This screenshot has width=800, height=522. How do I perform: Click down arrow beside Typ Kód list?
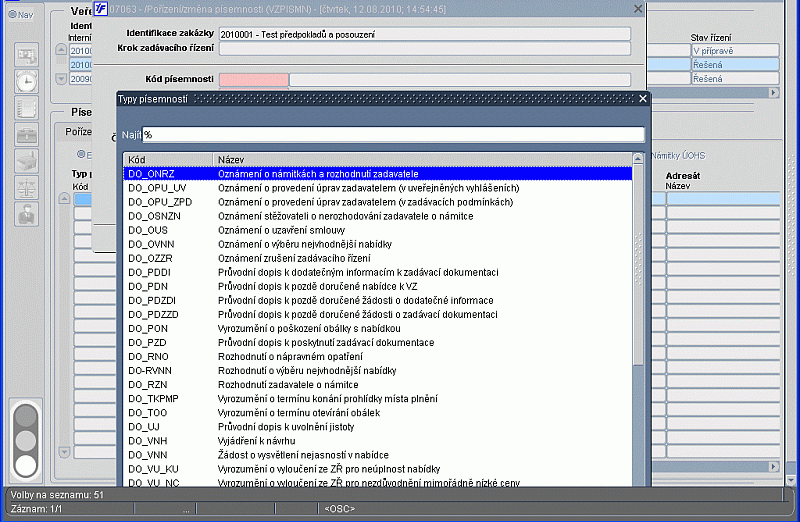pos(64,452)
